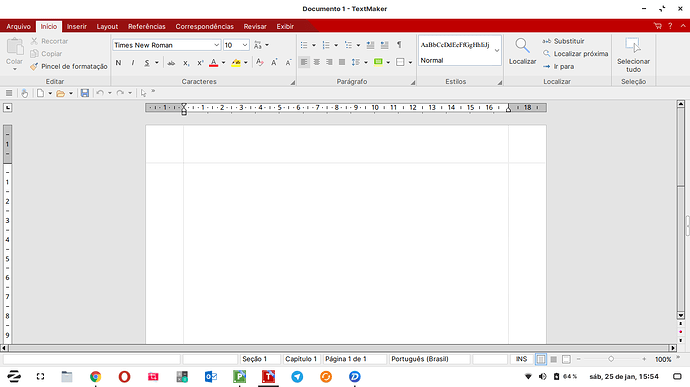Apply red font color

coord(213,63)
